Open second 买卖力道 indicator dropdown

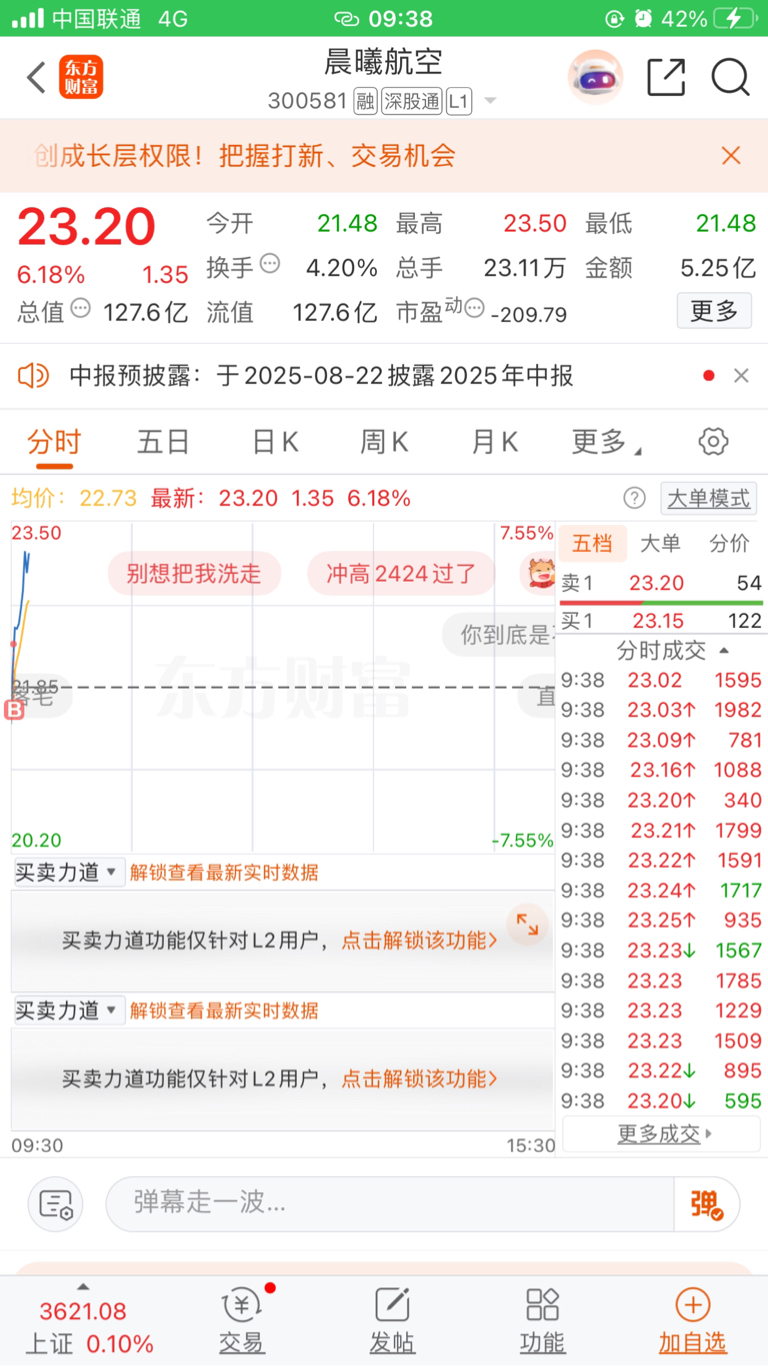[69, 1010]
